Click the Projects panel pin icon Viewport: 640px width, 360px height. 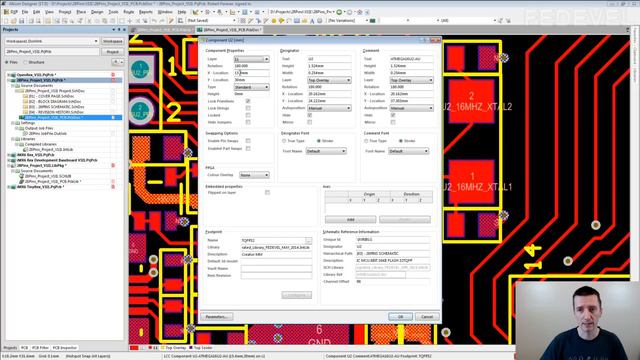pos(119,30)
